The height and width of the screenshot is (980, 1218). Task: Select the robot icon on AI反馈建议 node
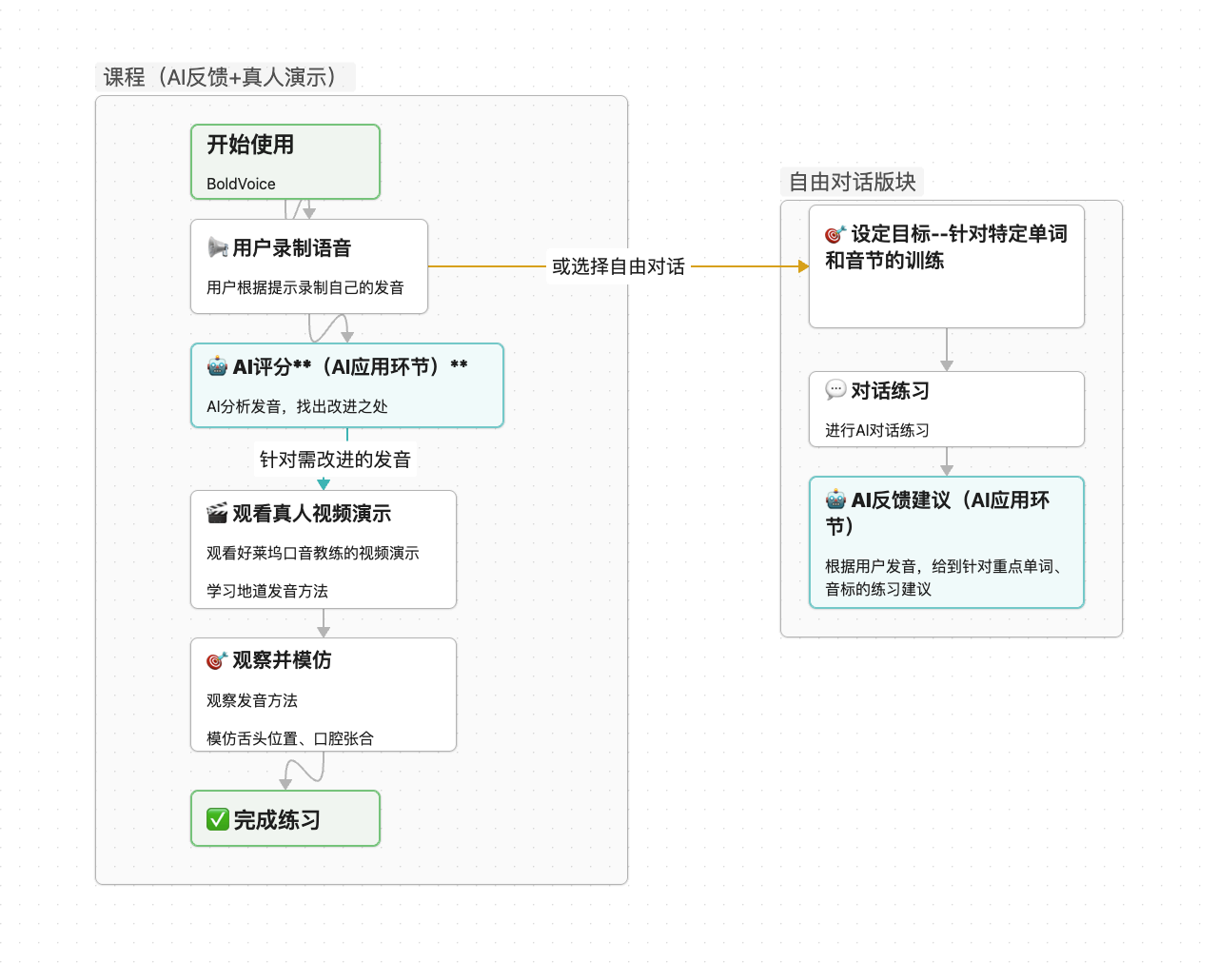(x=835, y=500)
